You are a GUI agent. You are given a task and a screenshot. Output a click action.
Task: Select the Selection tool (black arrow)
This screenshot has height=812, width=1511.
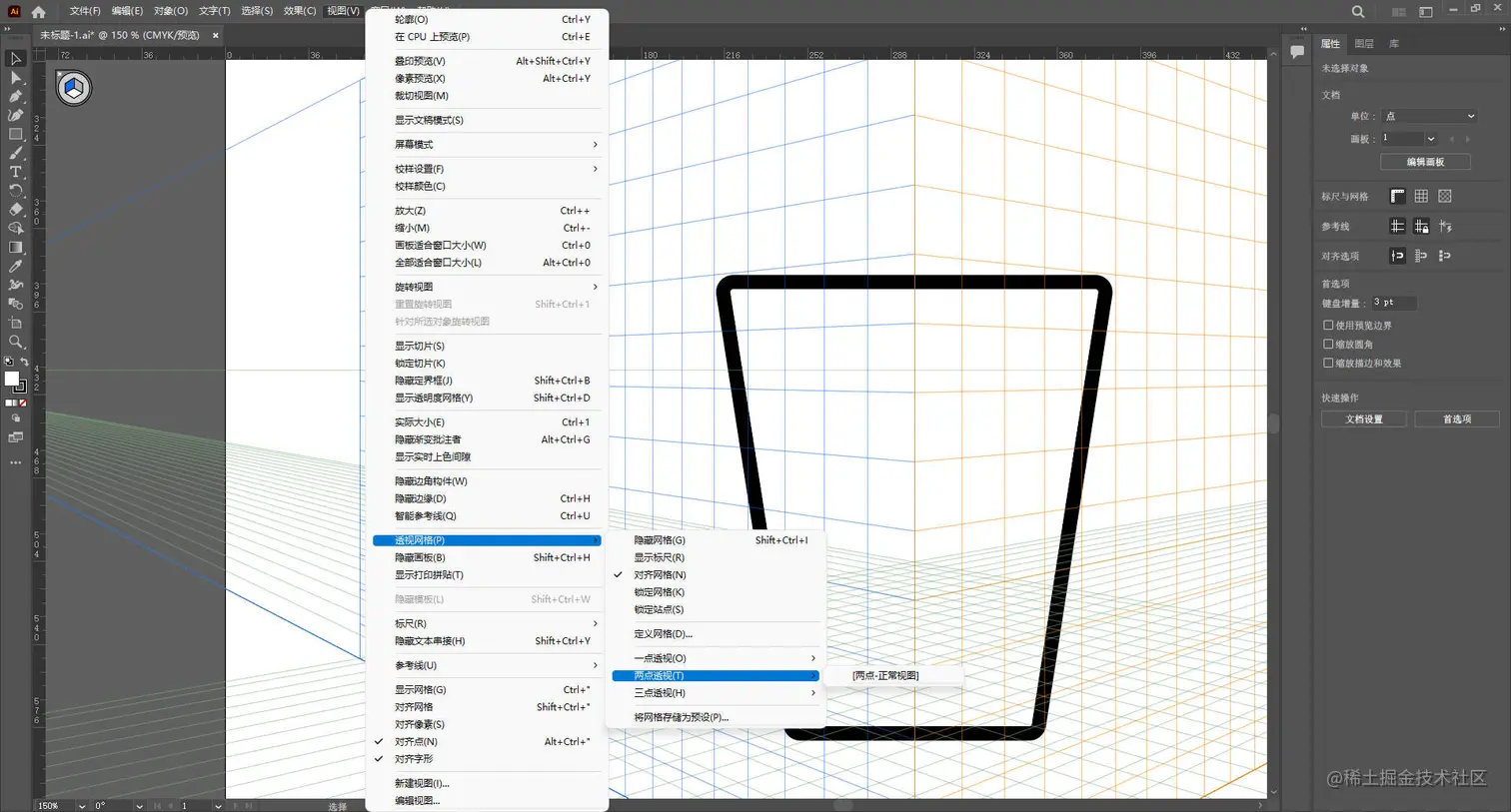click(16, 59)
